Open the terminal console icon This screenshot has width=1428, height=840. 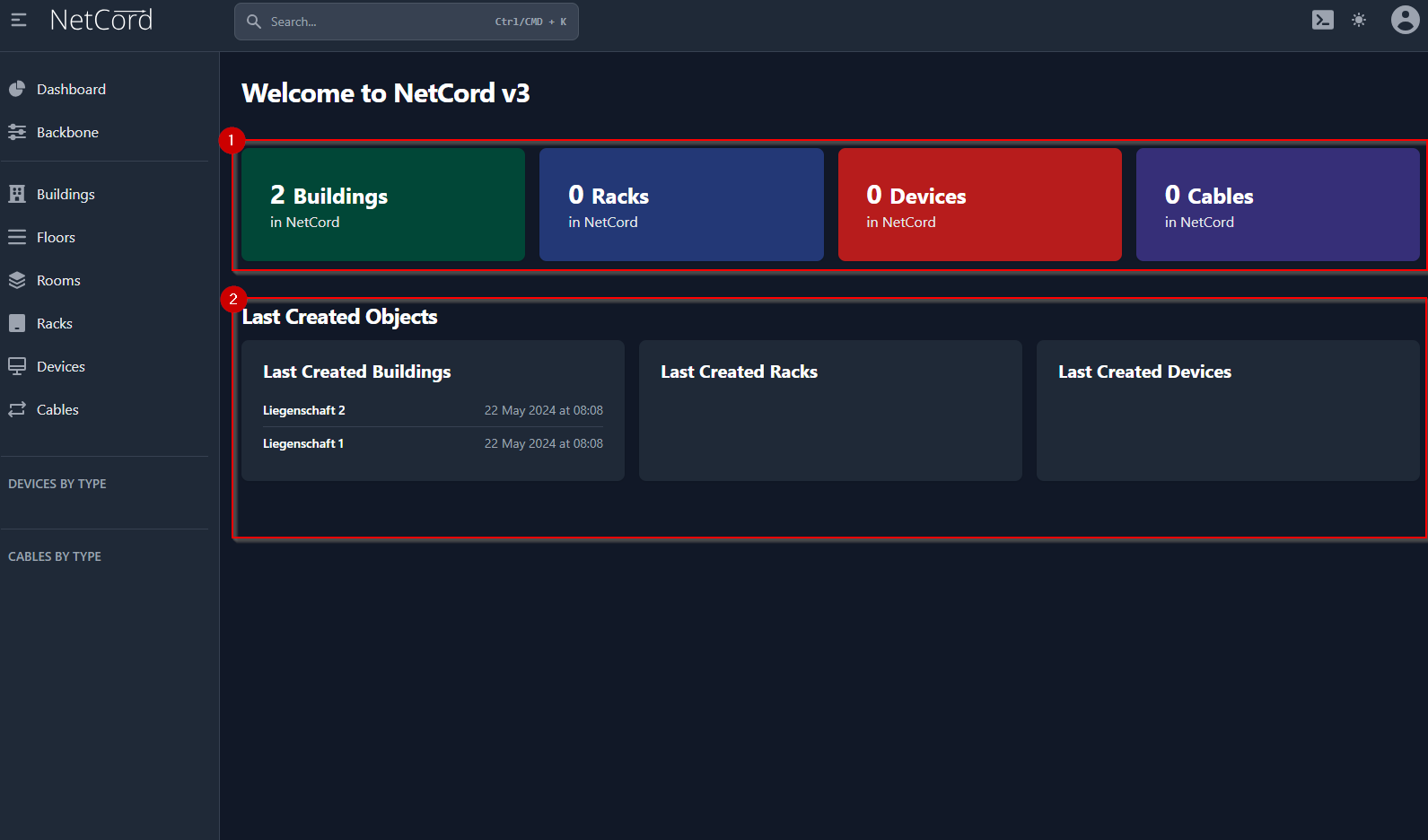tap(1322, 20)
